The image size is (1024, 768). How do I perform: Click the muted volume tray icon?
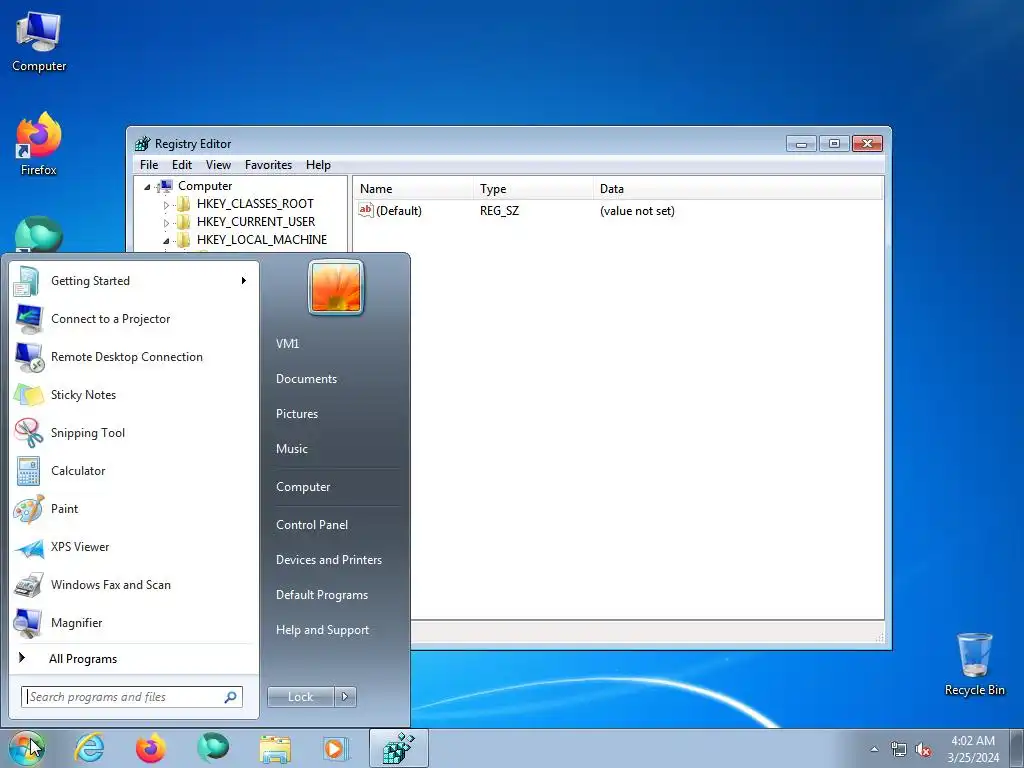[x=923, y=749]
